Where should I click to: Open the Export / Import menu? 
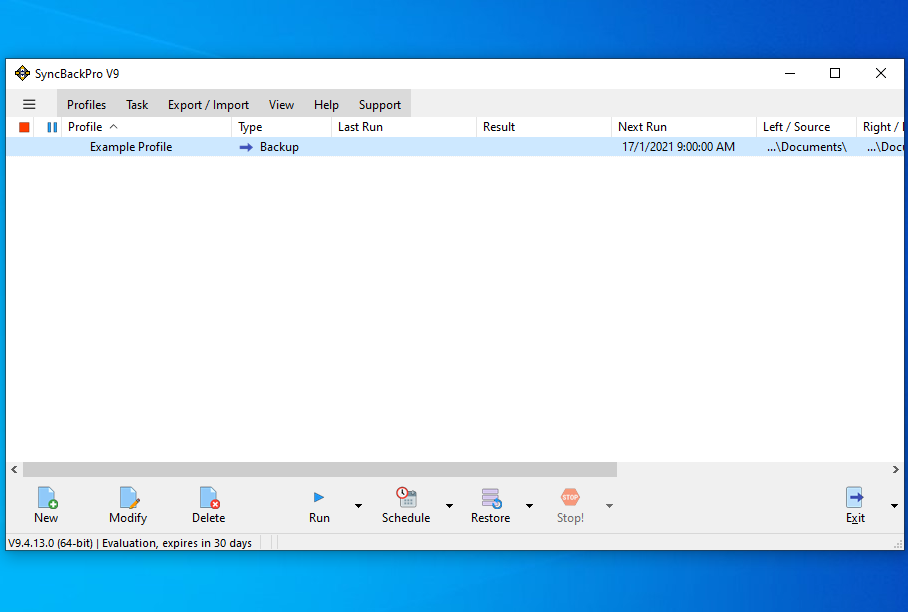(208, 105)
